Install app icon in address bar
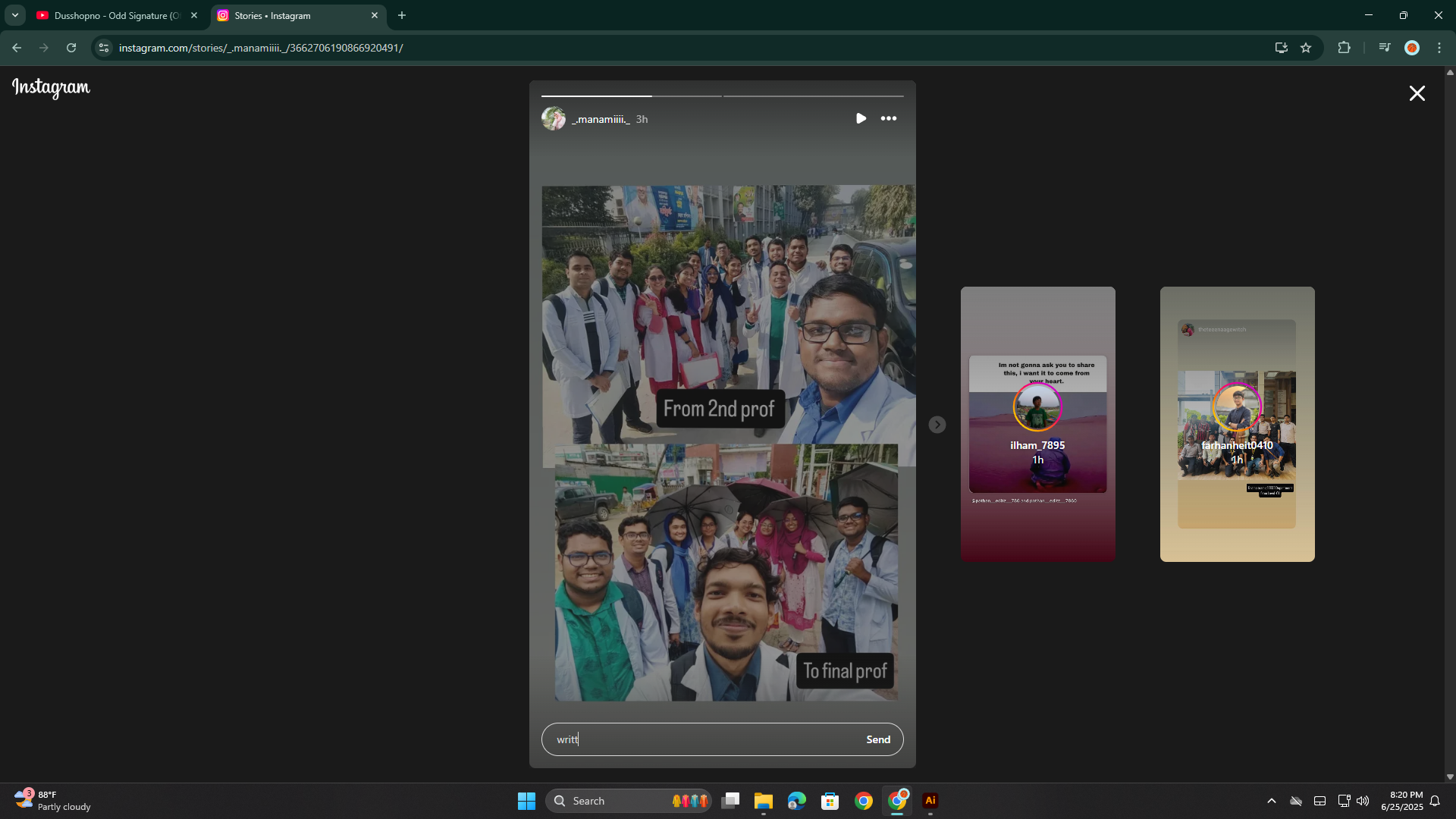 pyautogui.click(x=1281, y=48)
